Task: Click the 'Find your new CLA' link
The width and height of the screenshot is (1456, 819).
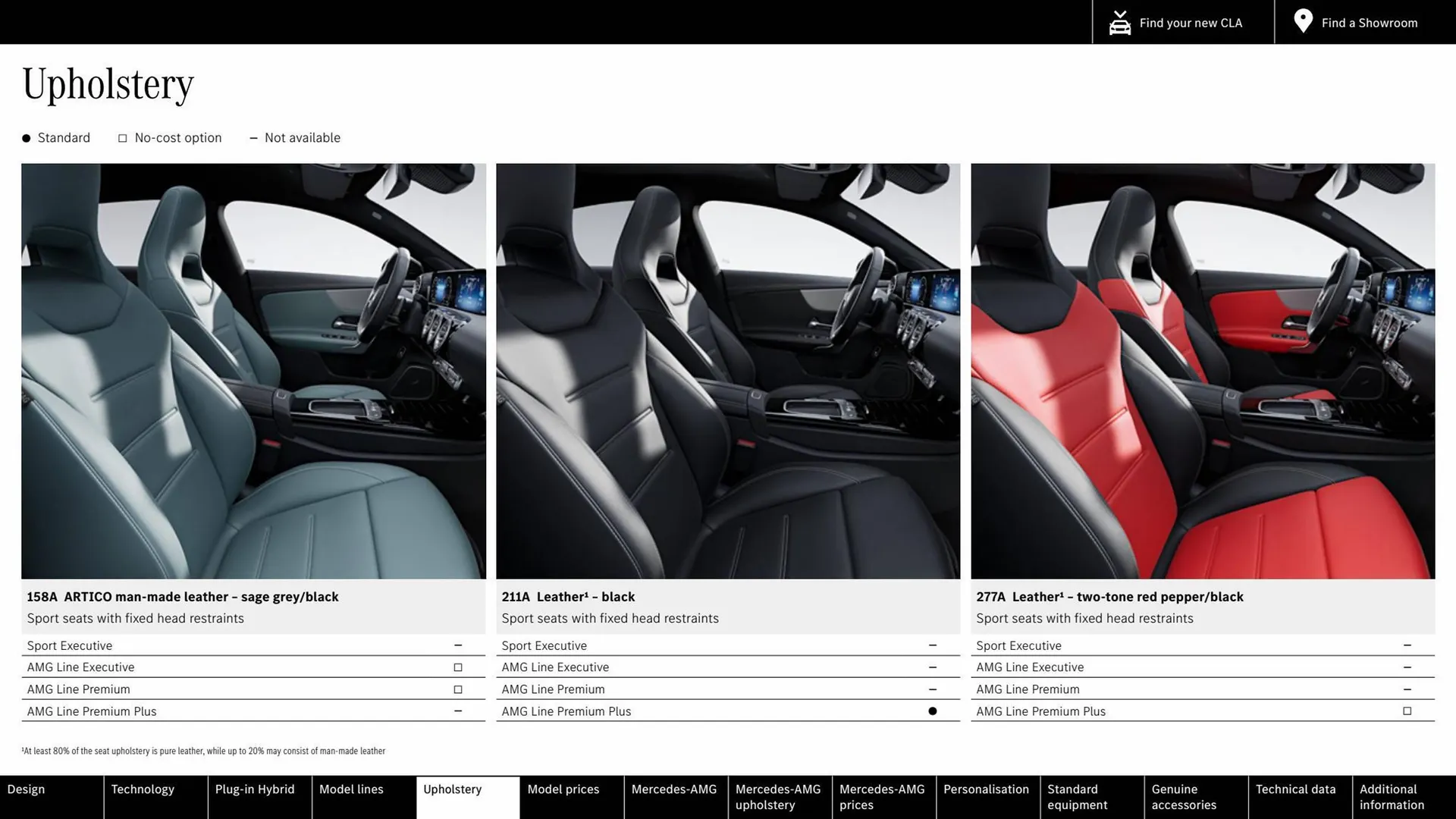Action: 1191,22
